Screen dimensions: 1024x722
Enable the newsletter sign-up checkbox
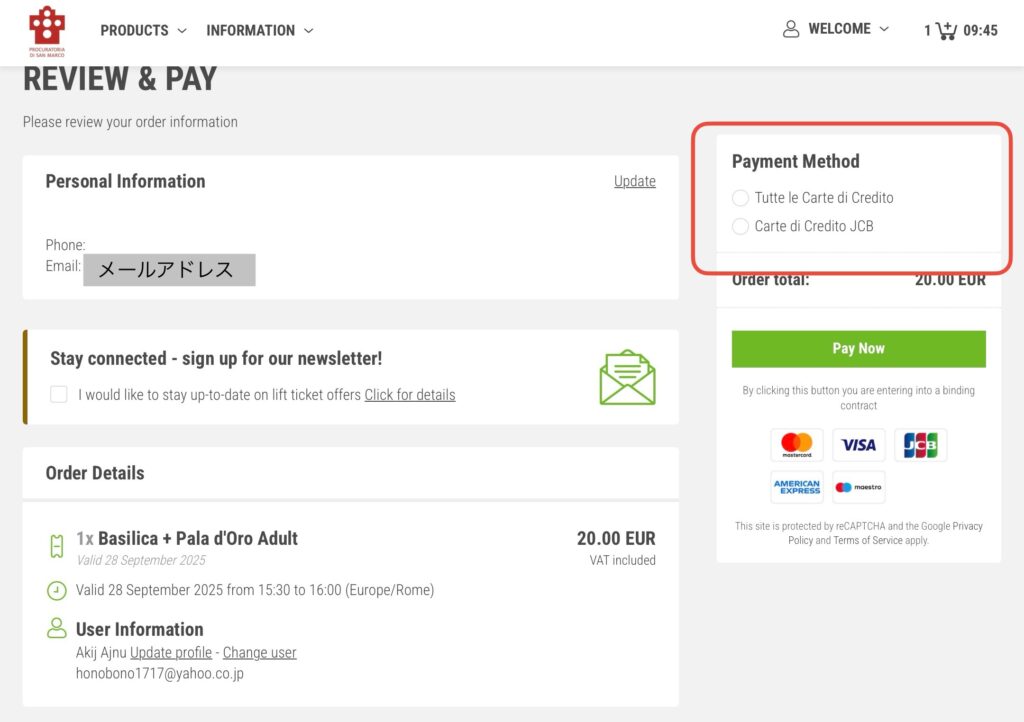pyautogui.click(x=59, y=394)
